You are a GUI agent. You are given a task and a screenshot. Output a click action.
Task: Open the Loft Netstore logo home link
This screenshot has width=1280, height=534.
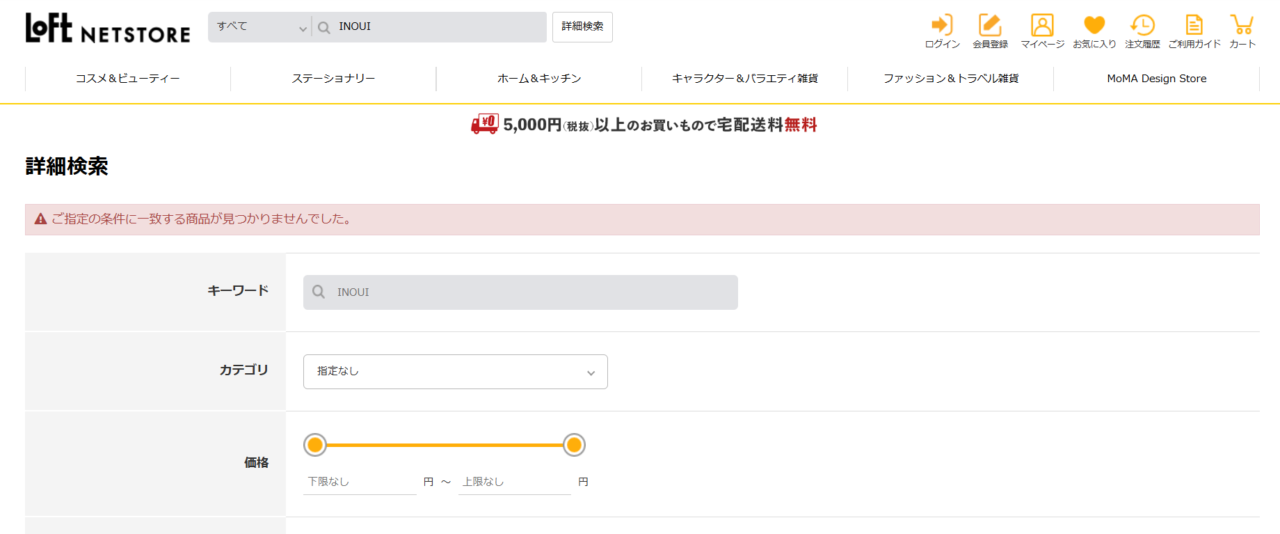pyautogui.click(x=108, y=28)
